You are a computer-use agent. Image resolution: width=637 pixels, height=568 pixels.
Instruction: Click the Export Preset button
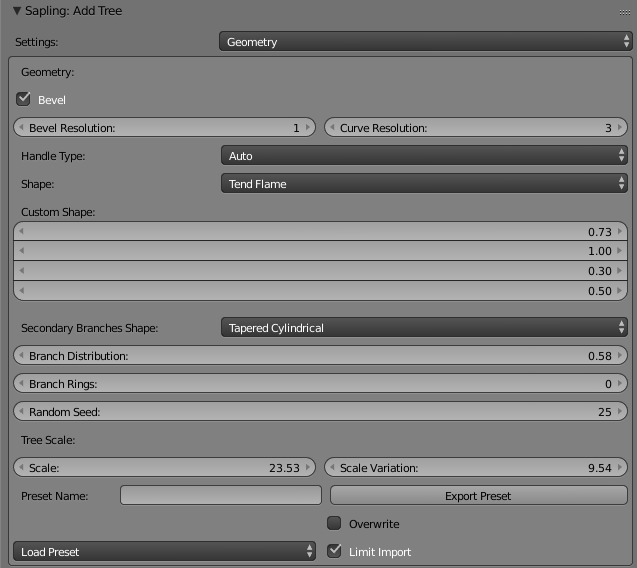coord(479,496)
